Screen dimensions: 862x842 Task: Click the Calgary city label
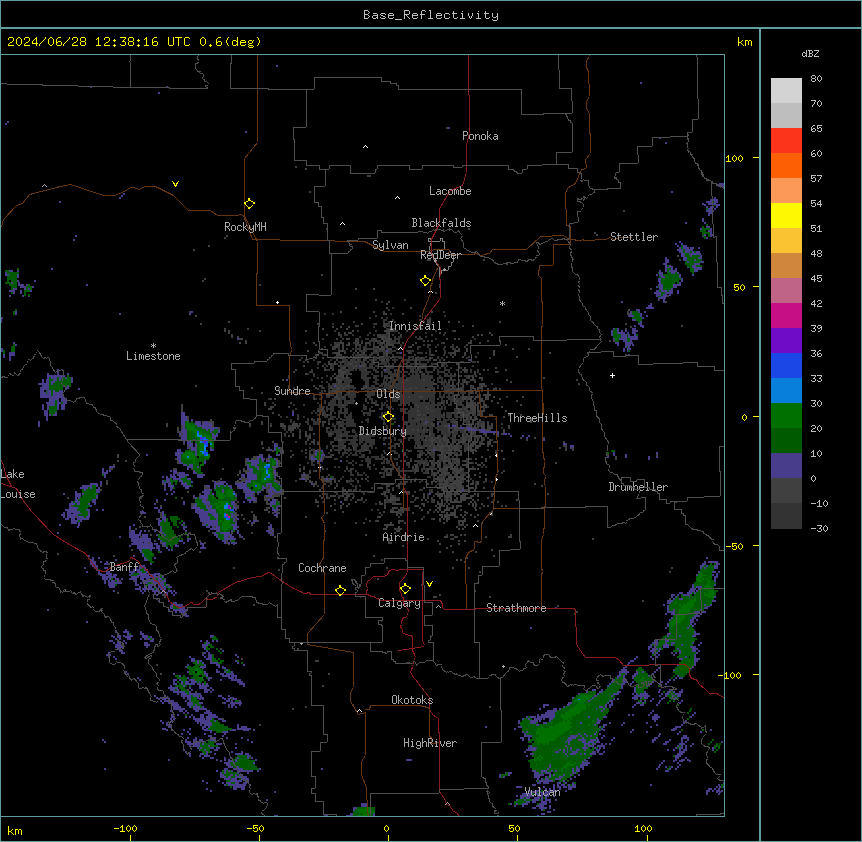point(399,603)
